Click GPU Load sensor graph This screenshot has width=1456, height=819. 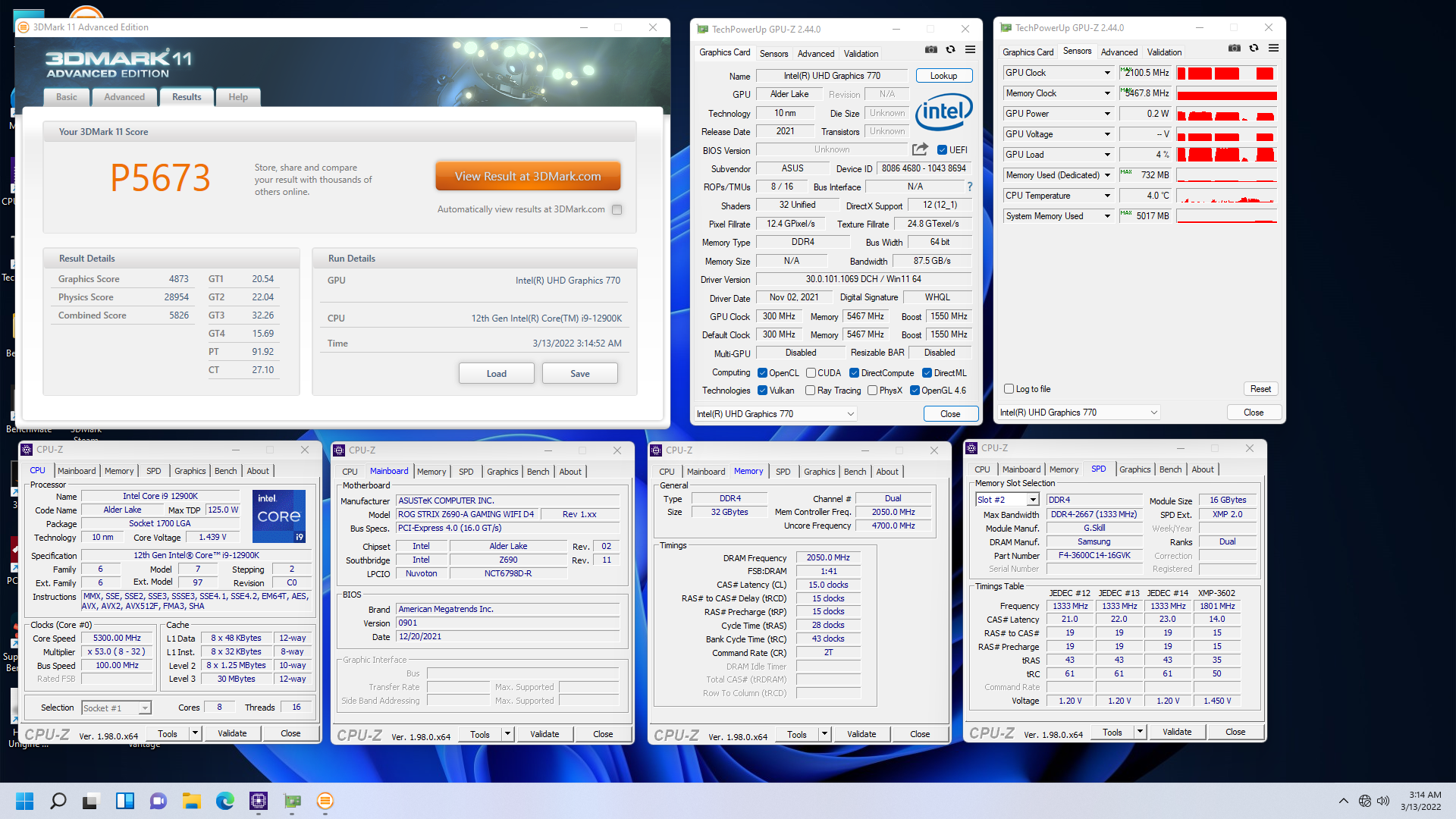point(1227,155)
